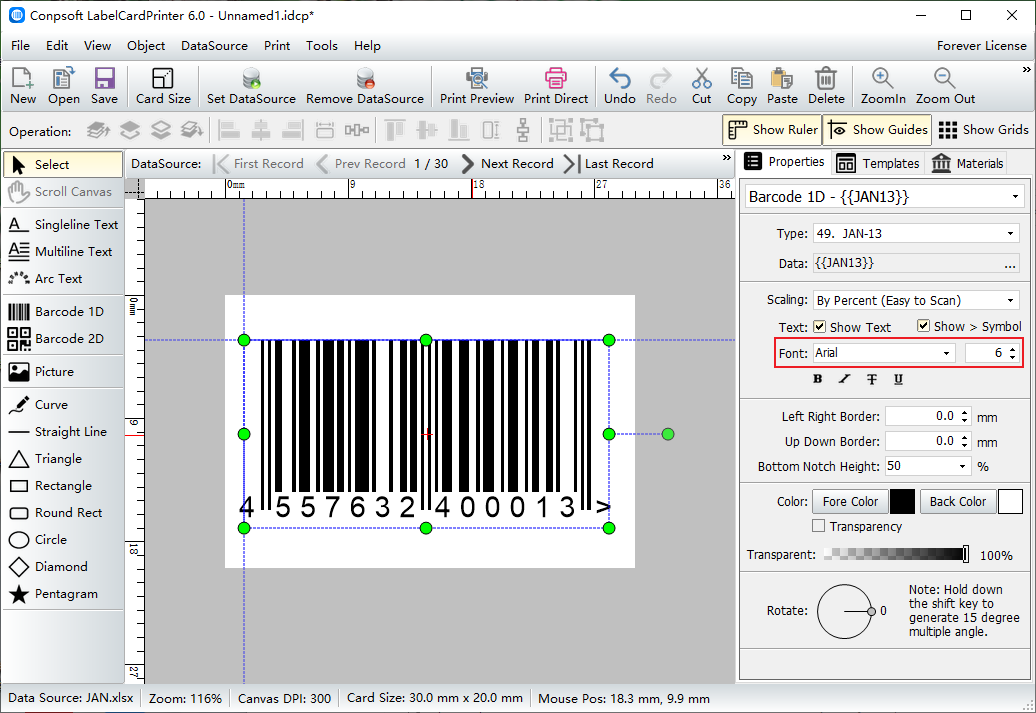Jump to Last Record

click(609, 163)
